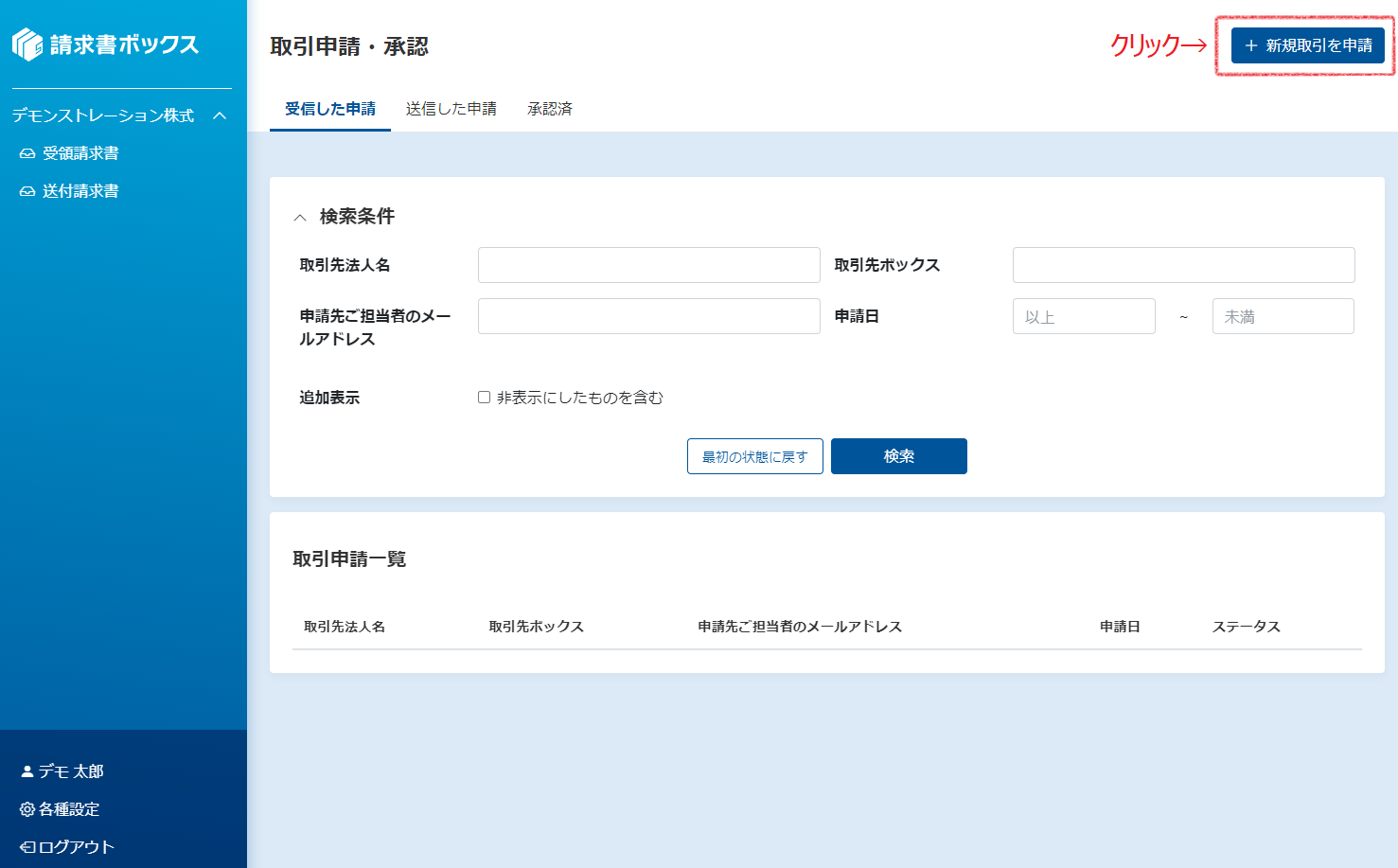
Task: Open 送付請求書 inbox icon in sidebar
Action: 27,191
